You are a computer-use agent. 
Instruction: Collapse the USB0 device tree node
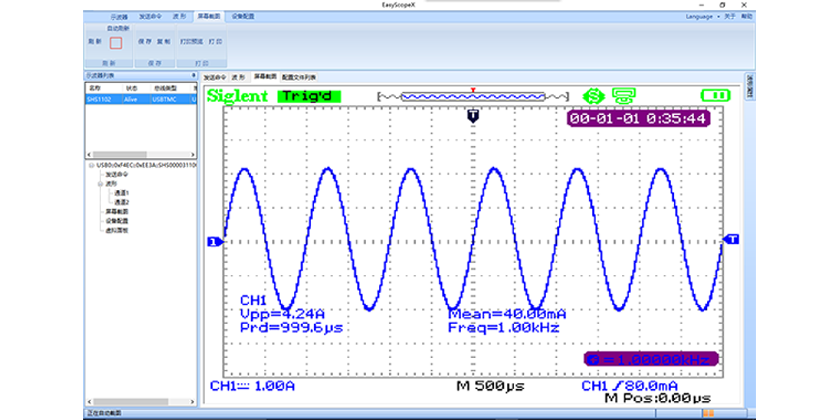point(91,164)
